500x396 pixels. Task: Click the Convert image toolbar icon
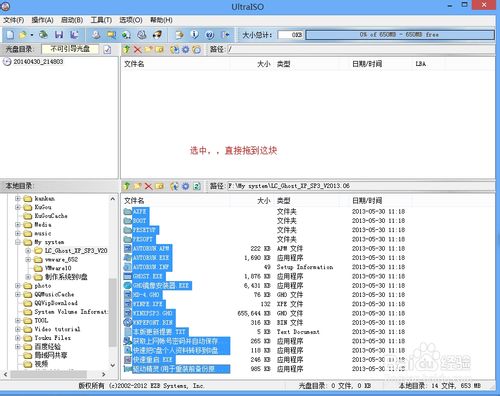111,35
